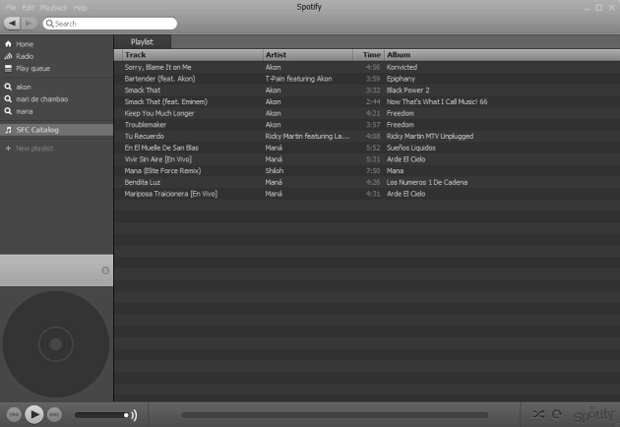This screenshot has height=427, width=620.
Task: Go forward with the right arrow button
Action: point(28,23)
